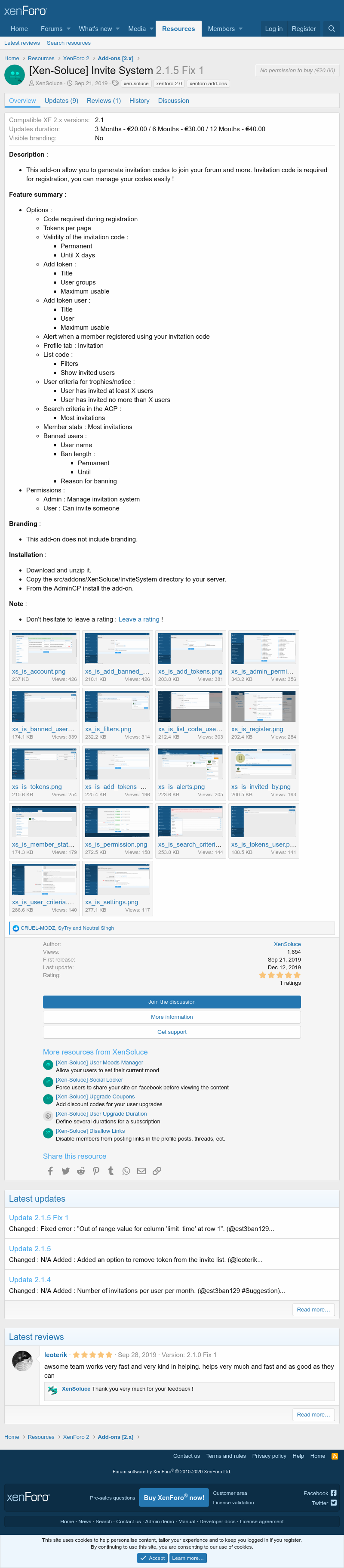Open the Privacy policy footer link
344x1568 pixels.
[x=269, y=1456]
